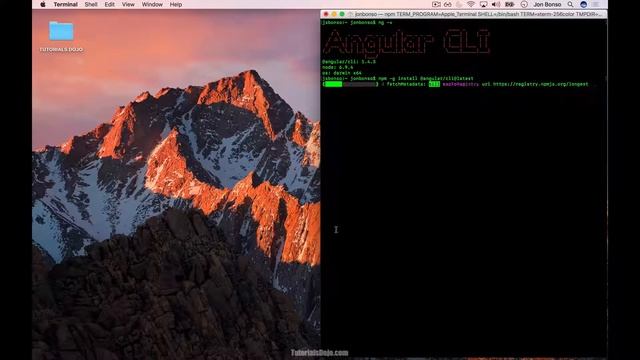Image resolution: width=640 pixels, height=360 pixels.
Task: Click the screen recording status icon
Action: click(436, 4)
